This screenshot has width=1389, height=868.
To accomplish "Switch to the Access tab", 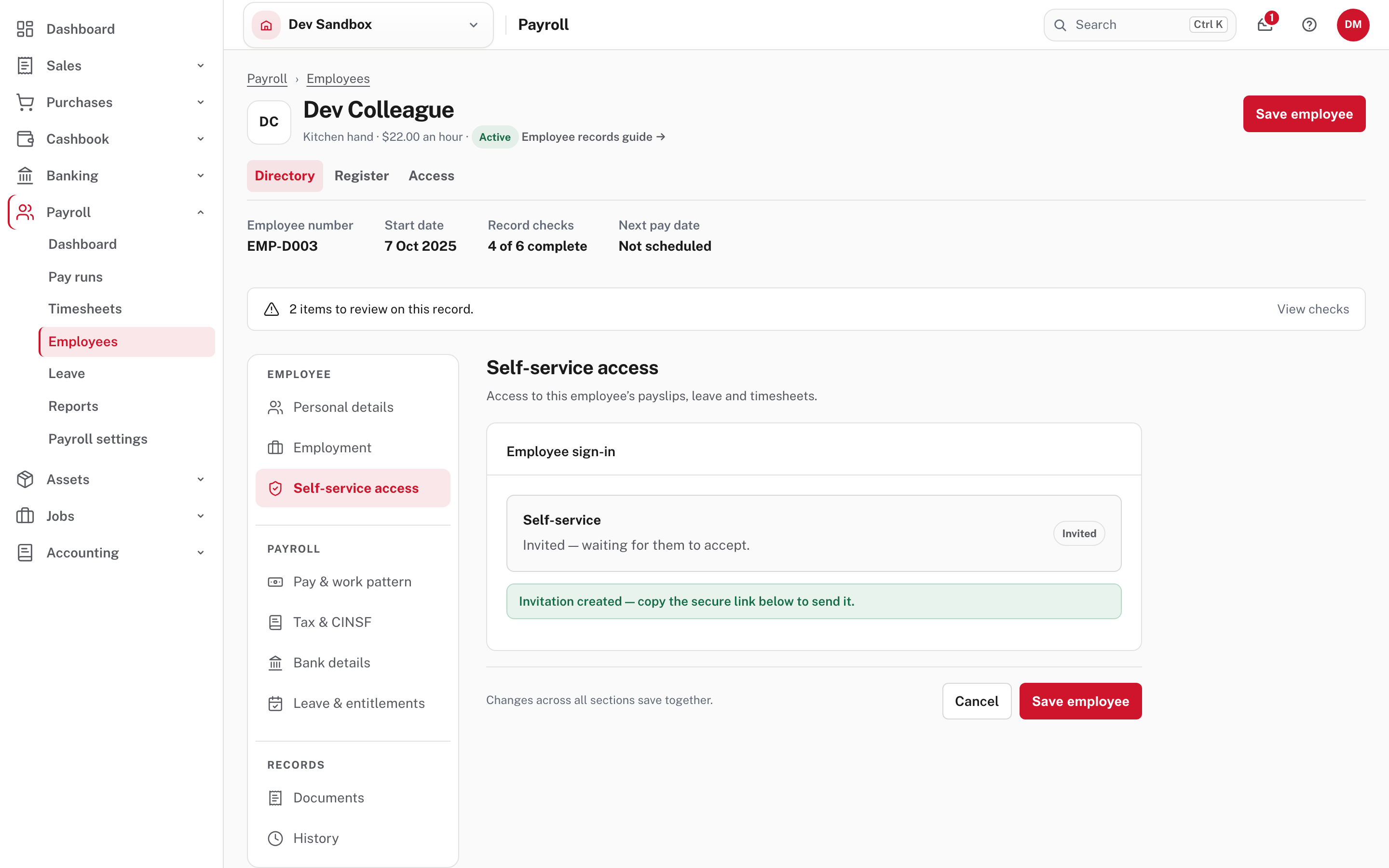I will click(431, 176).
